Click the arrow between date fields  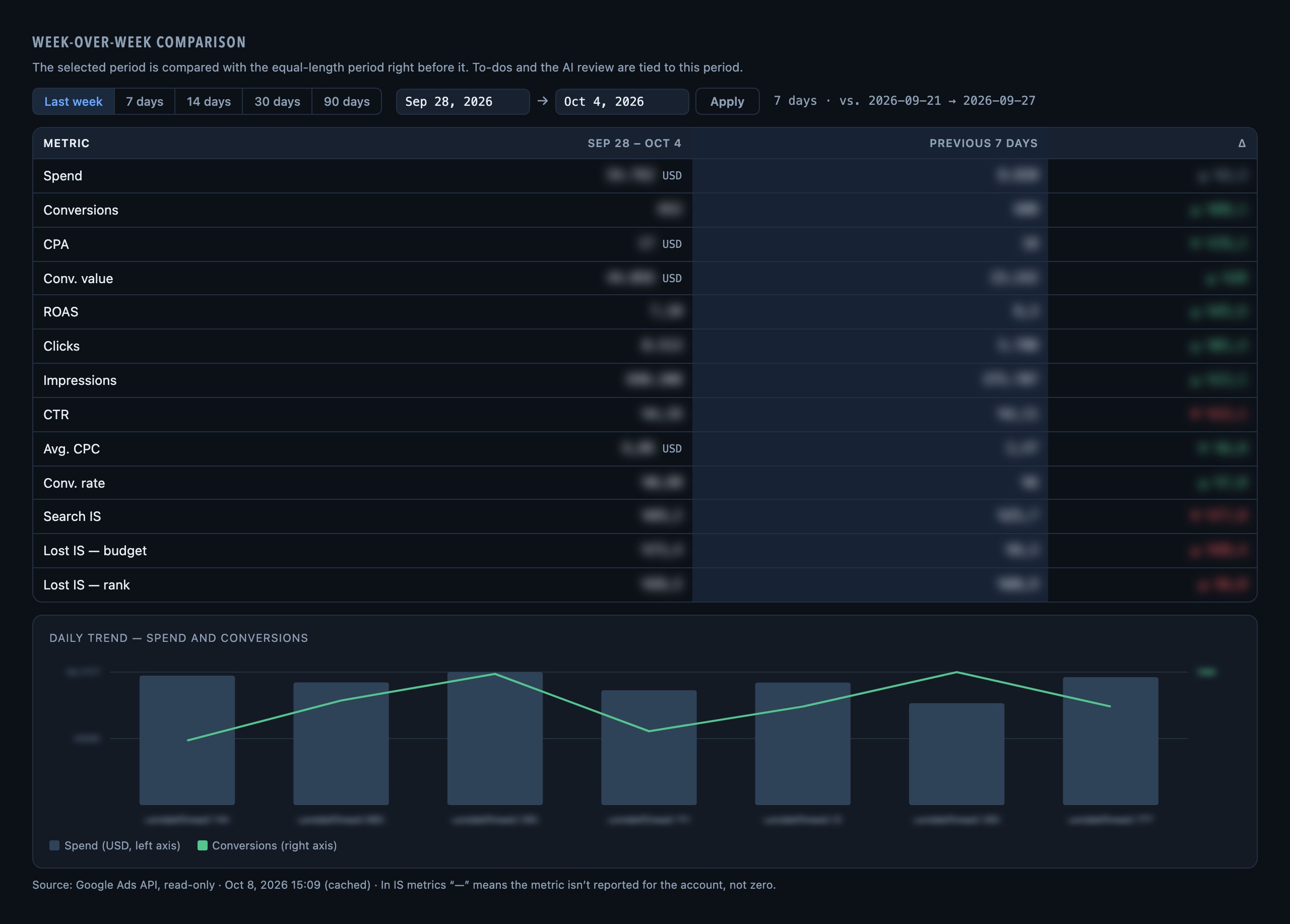pos(543,101)
